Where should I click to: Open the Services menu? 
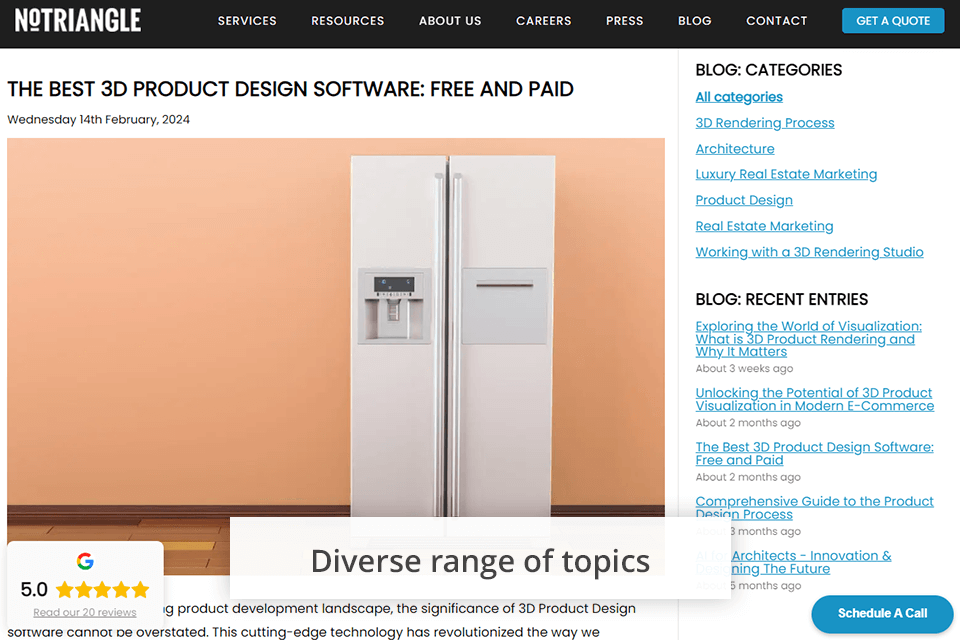point(247,21)
